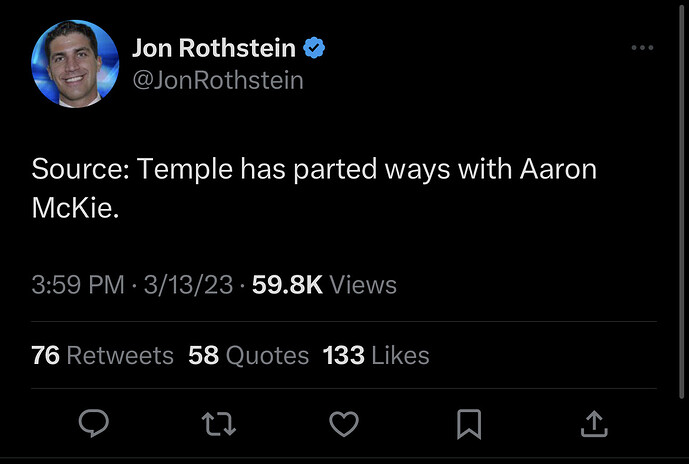Show the 76 Retweets list
689x464 pixels.
coord(102,355)
